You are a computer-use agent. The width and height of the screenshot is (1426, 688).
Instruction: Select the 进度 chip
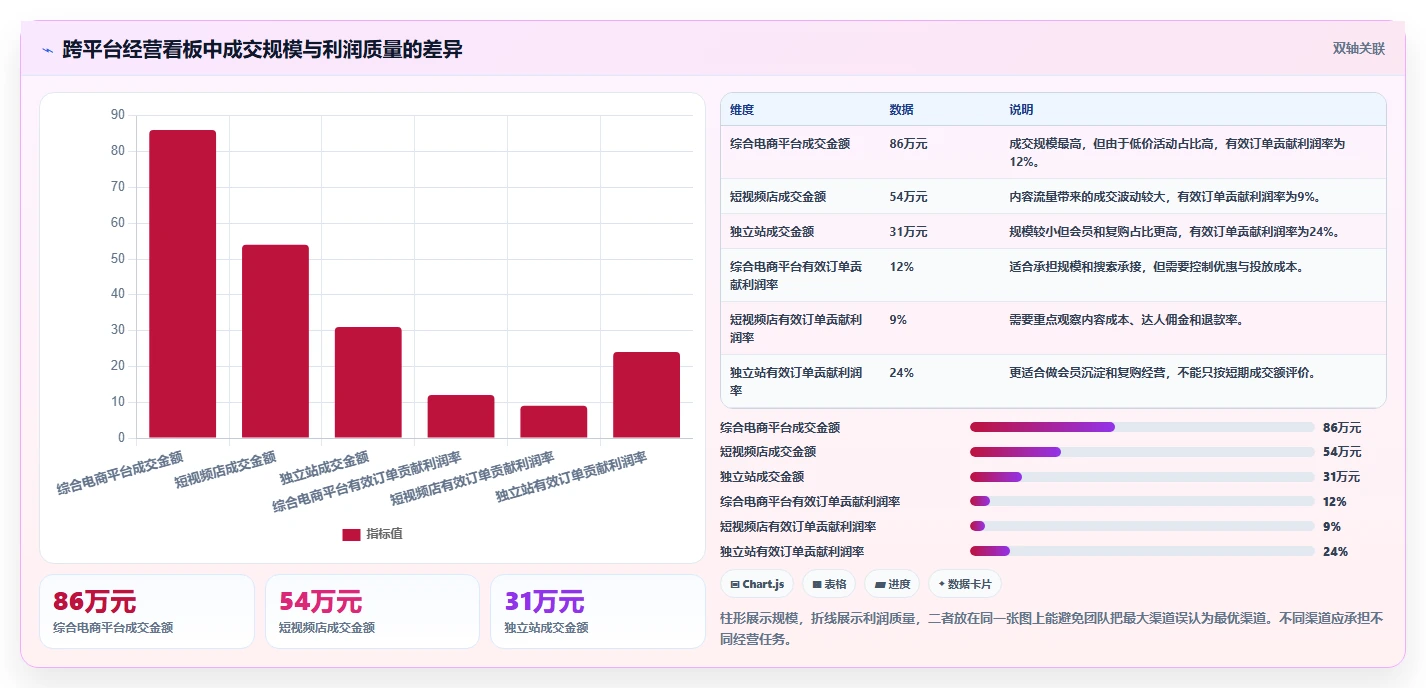coord(892,584)
